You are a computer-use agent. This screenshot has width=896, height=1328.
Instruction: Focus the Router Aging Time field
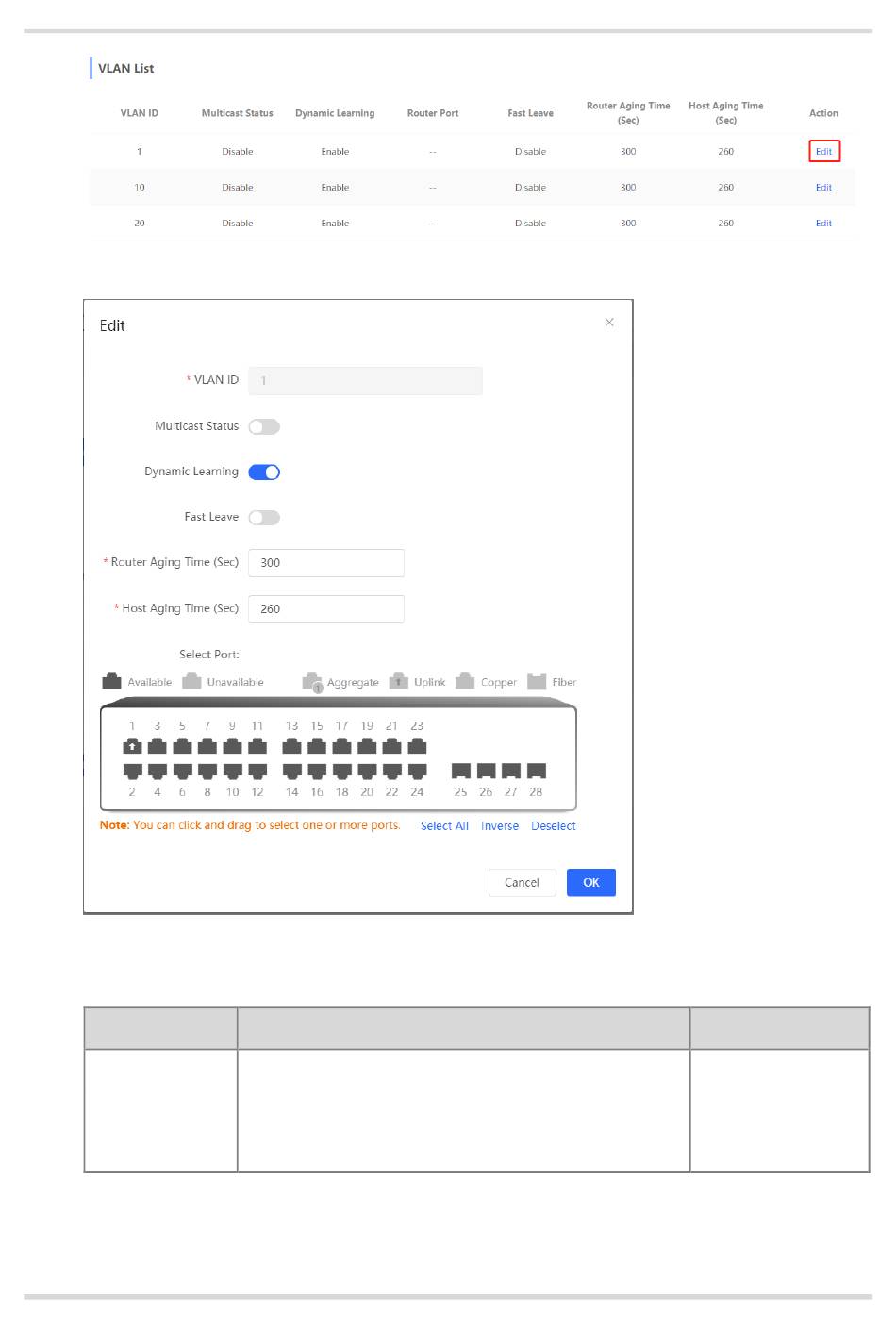[326, 563]
